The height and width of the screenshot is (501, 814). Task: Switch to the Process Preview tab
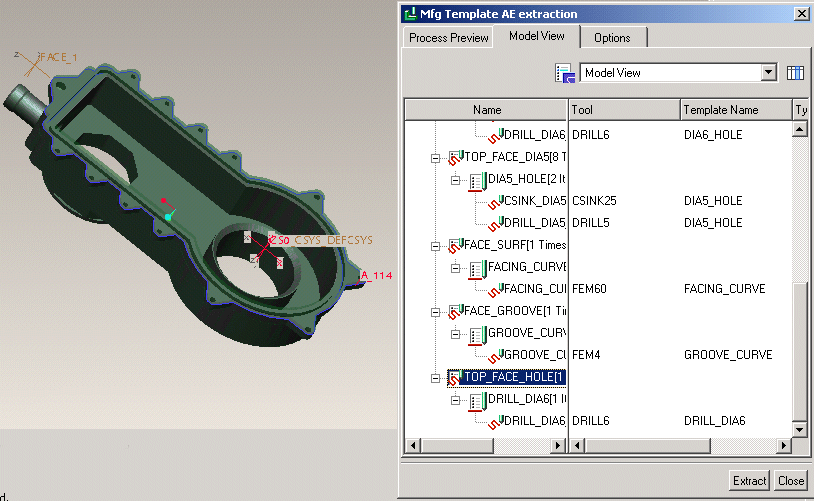[x=448, y=38]
